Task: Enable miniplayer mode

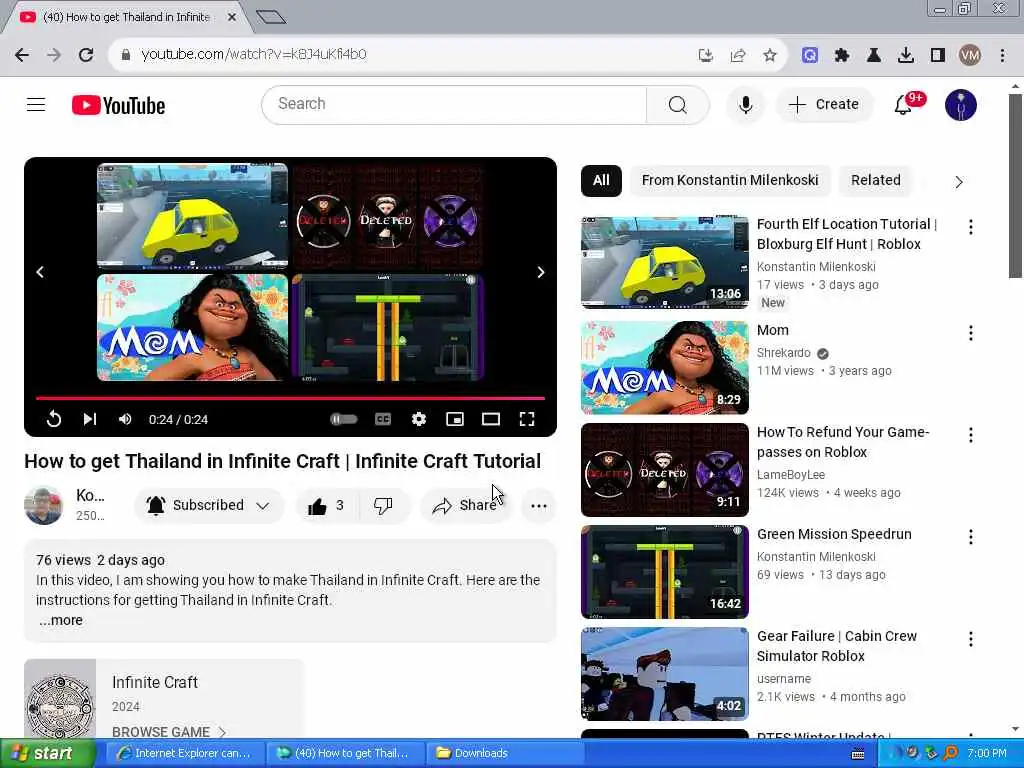Action: coord(455,419)
